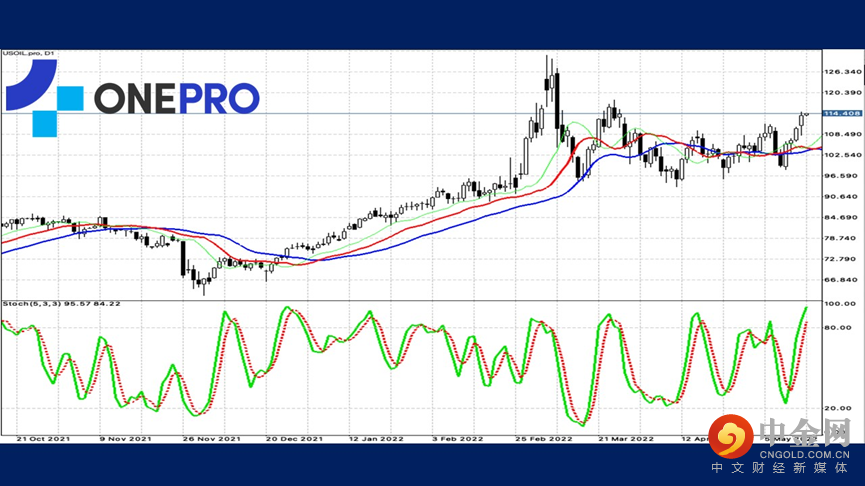
Task: Click the 66.840 price axis label
Action: point(842,280)
